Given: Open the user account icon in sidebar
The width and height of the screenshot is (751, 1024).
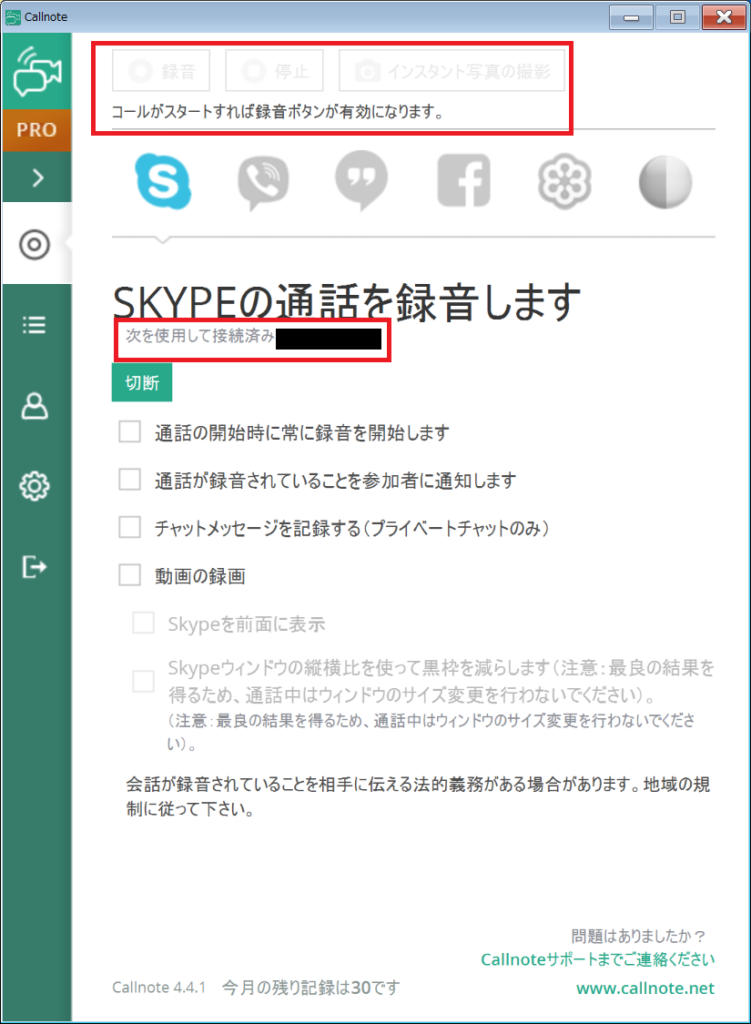Looking at the screenshot, I should [x=35, y=406].
